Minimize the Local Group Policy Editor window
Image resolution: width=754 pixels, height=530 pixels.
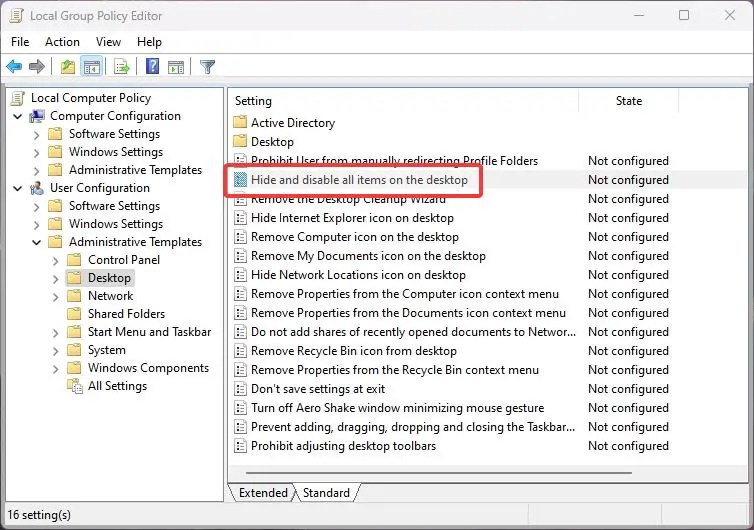[639, 15]
